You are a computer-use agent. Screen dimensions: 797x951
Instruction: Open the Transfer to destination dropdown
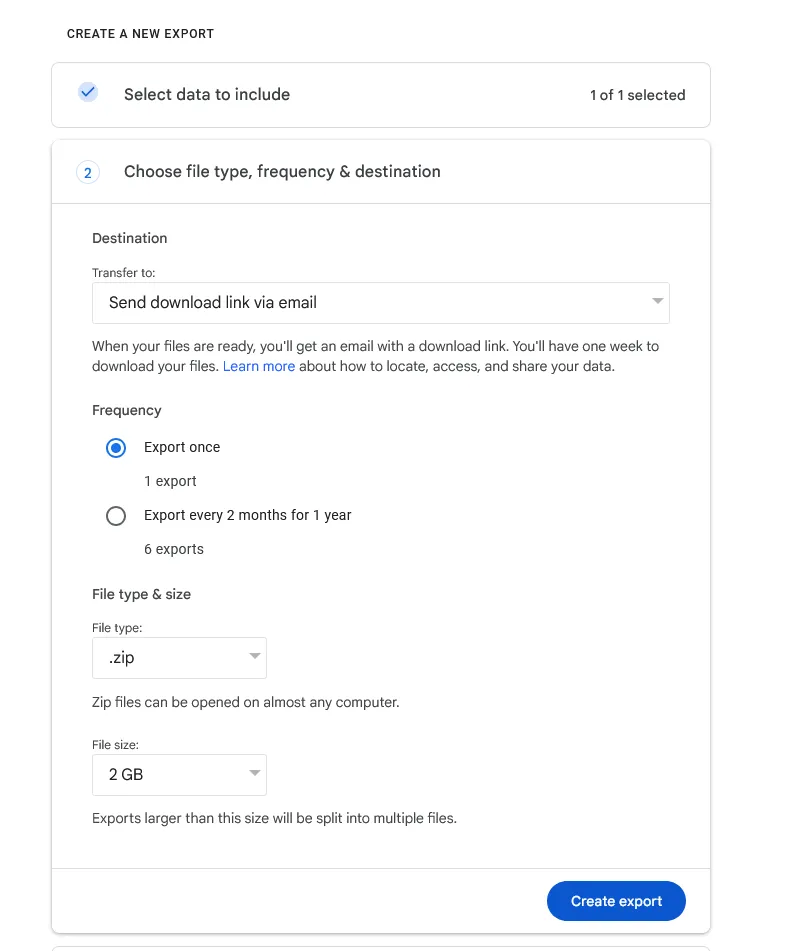point(380,302)
